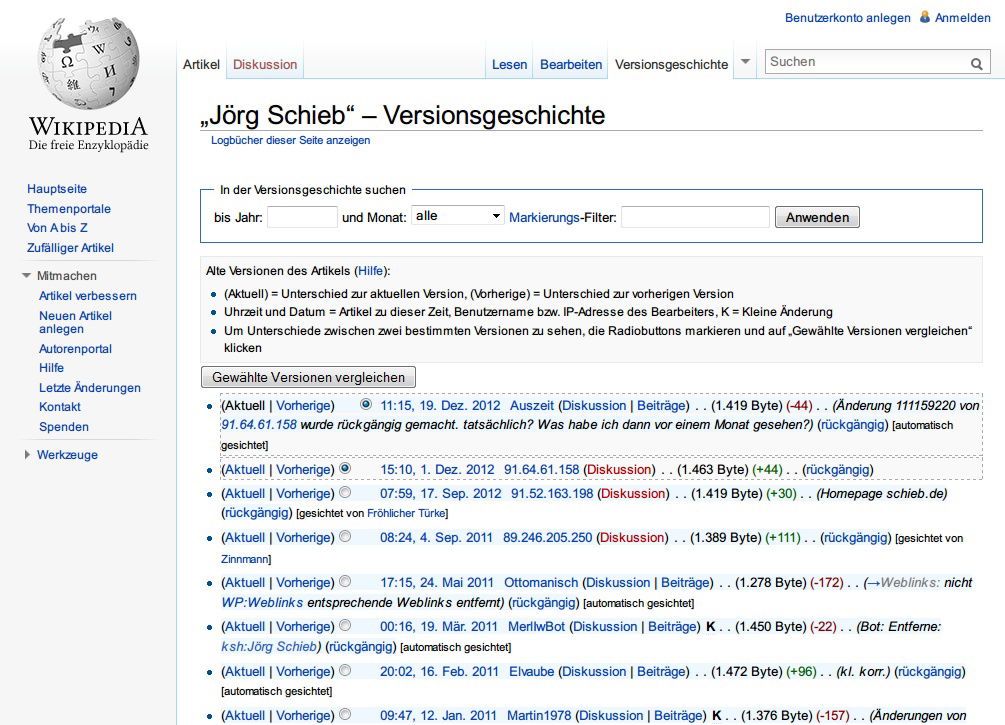1005x725 pixels.
Task: Open user page link "Auszeit"
Action: 532,406
